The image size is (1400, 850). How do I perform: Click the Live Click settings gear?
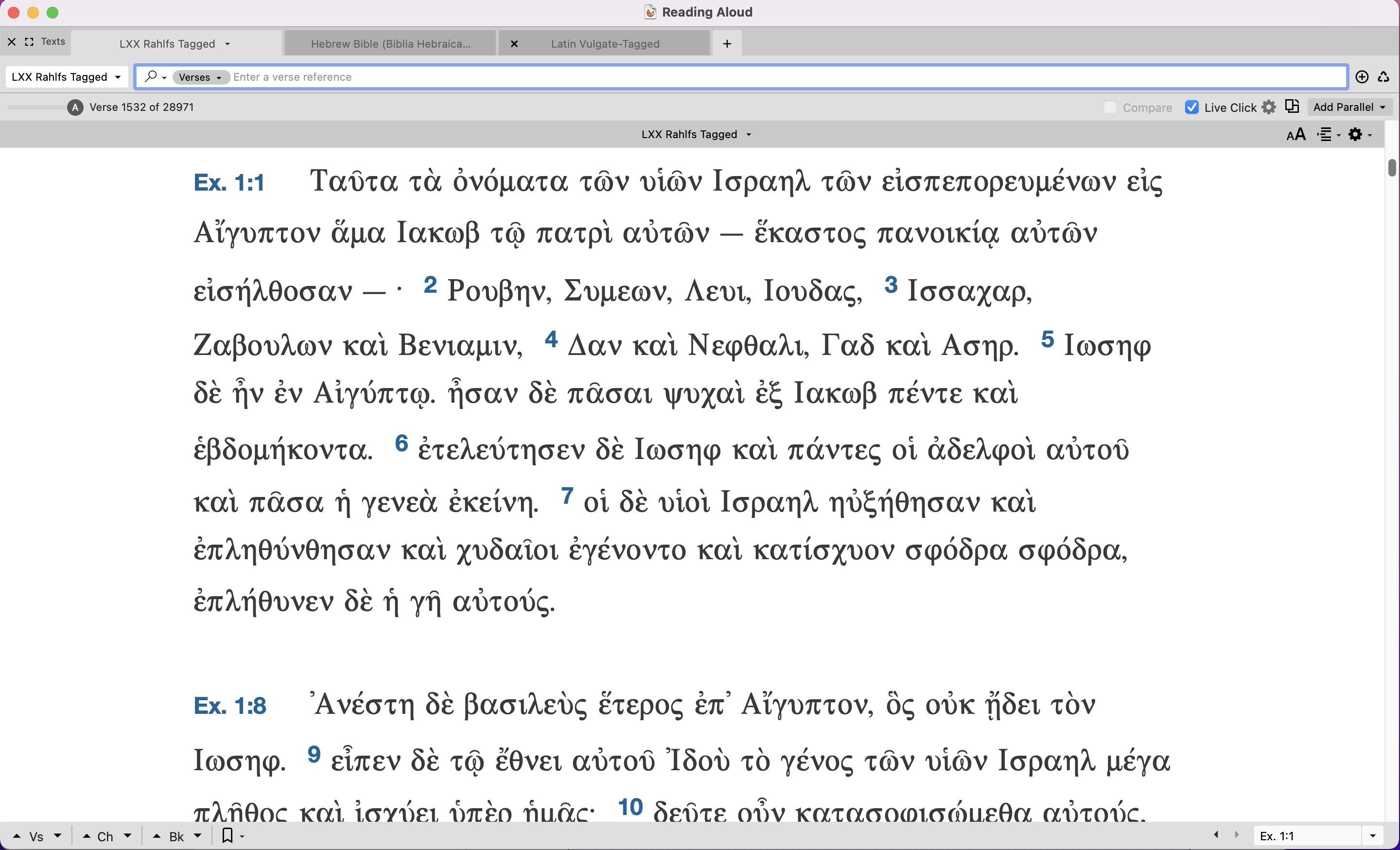1269,107
